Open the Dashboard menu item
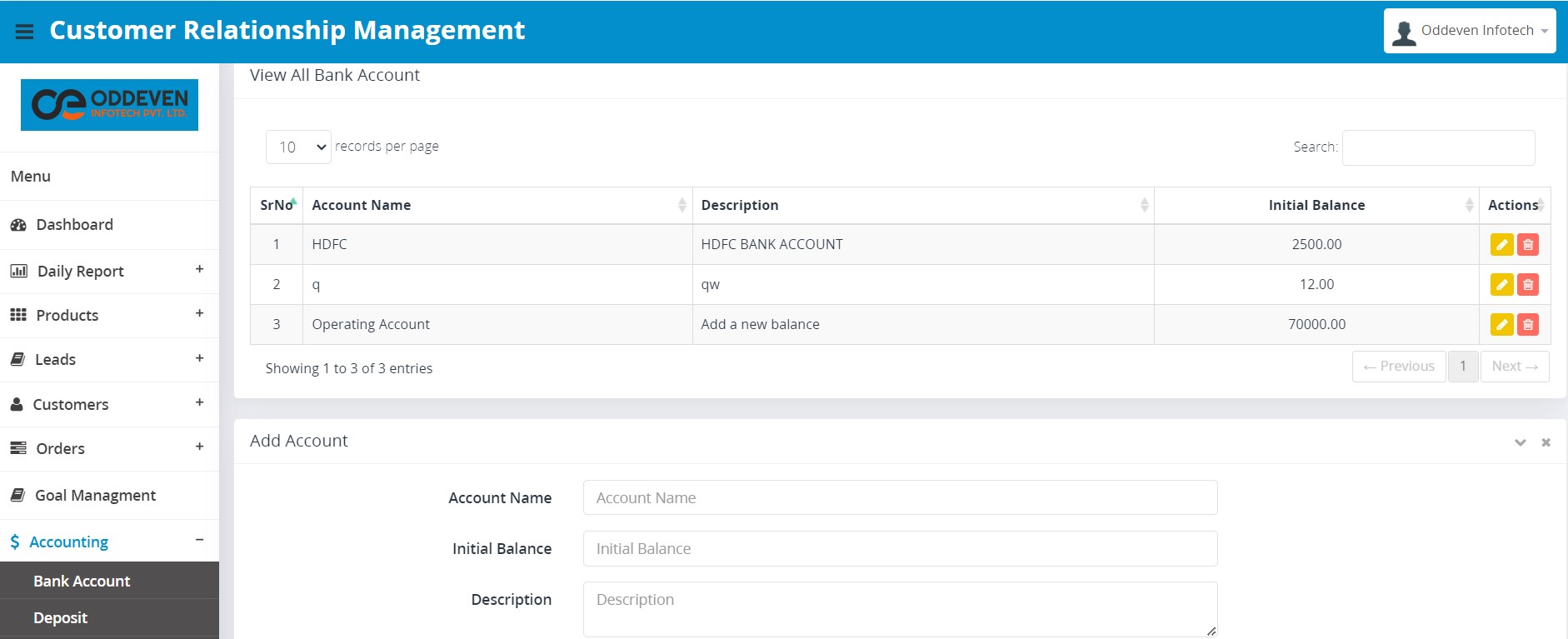Viewport: 1568px width, 639px height. coord(74,225)
